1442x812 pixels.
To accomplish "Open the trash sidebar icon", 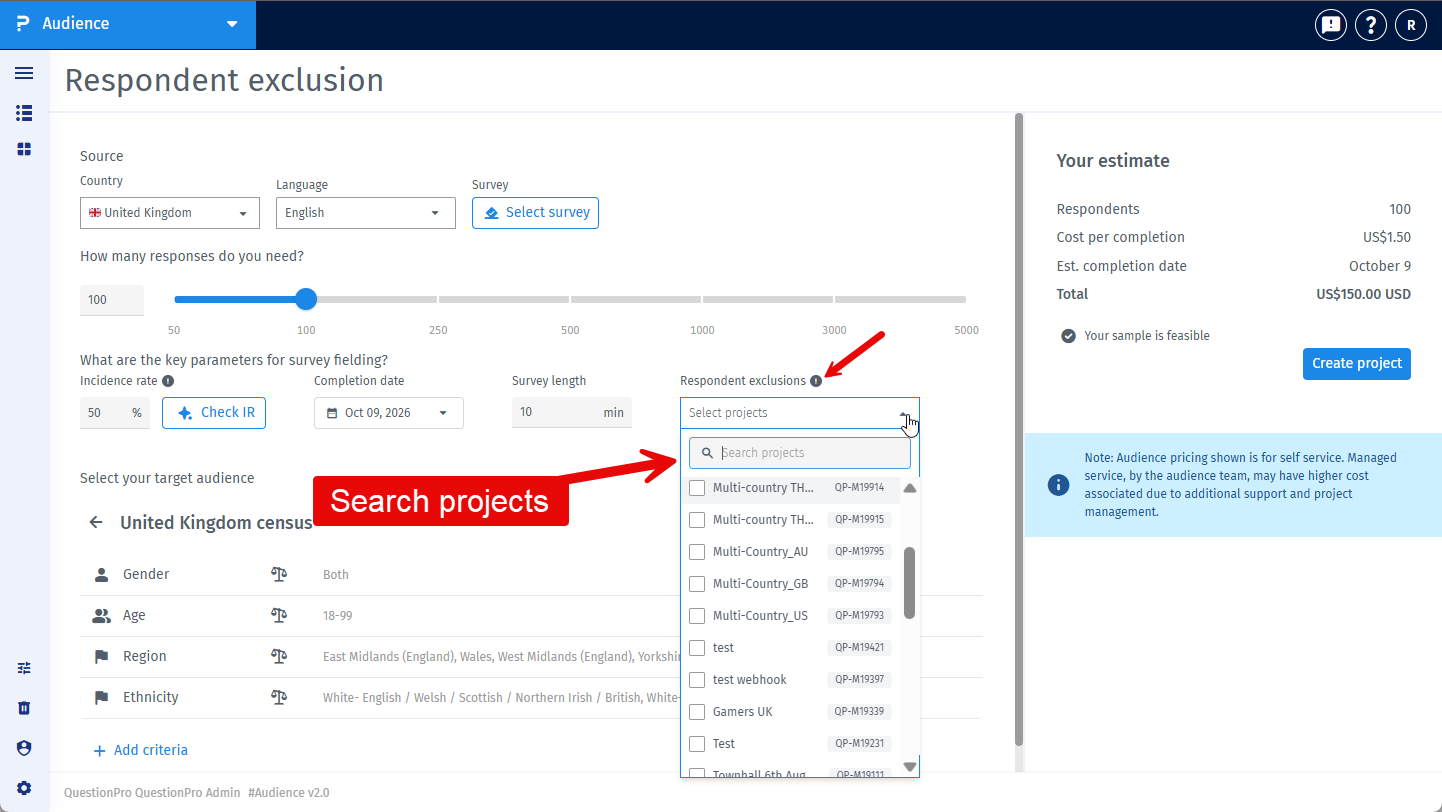I will (24, 708).
